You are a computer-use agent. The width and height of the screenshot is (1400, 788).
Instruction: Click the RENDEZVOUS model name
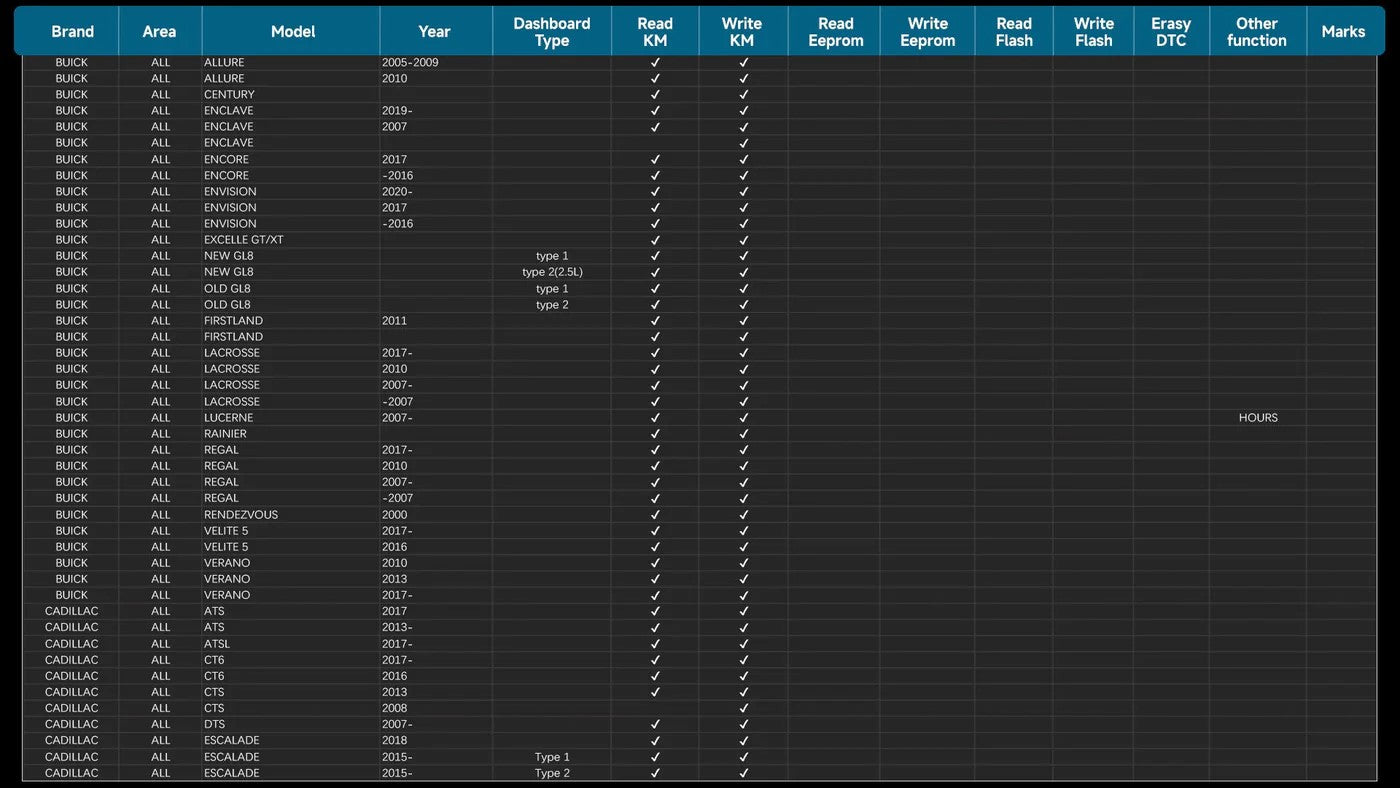pos(241,515)
